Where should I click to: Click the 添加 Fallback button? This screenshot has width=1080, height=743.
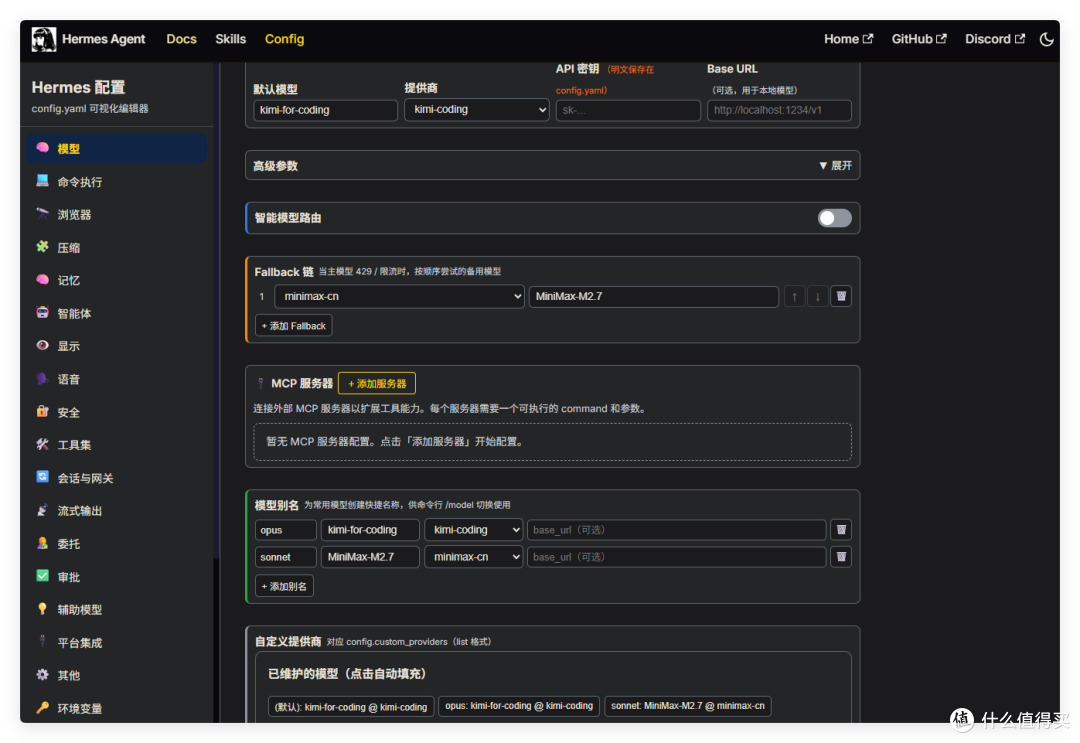point(293,326)
